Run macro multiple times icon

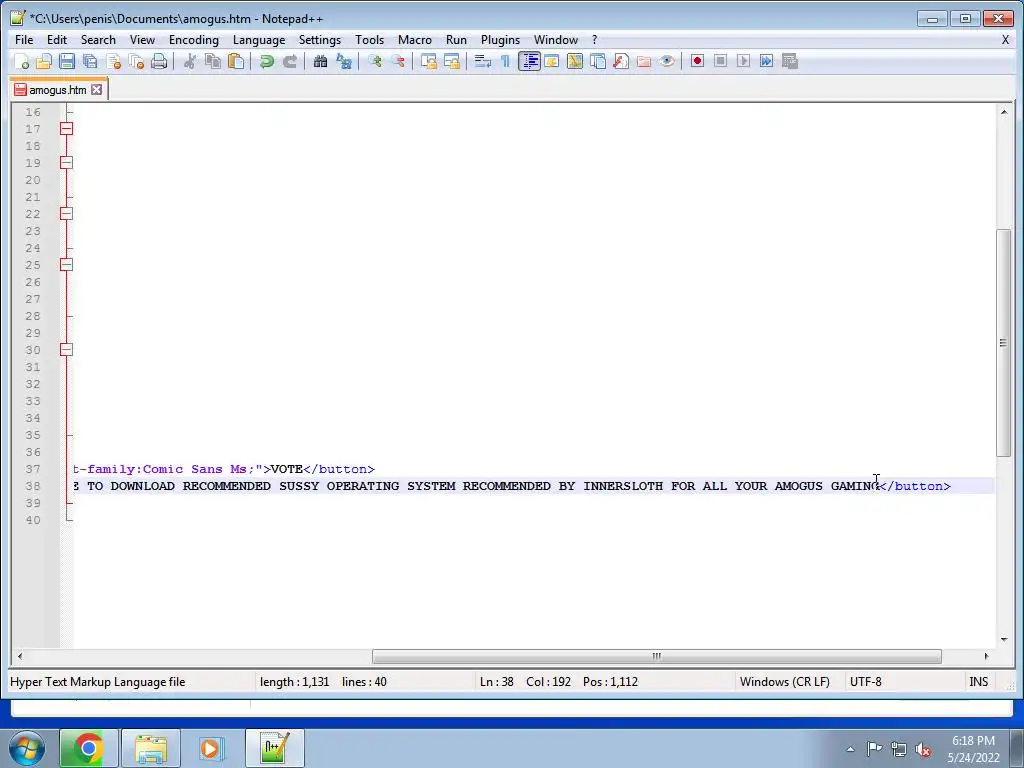[767, 61]
